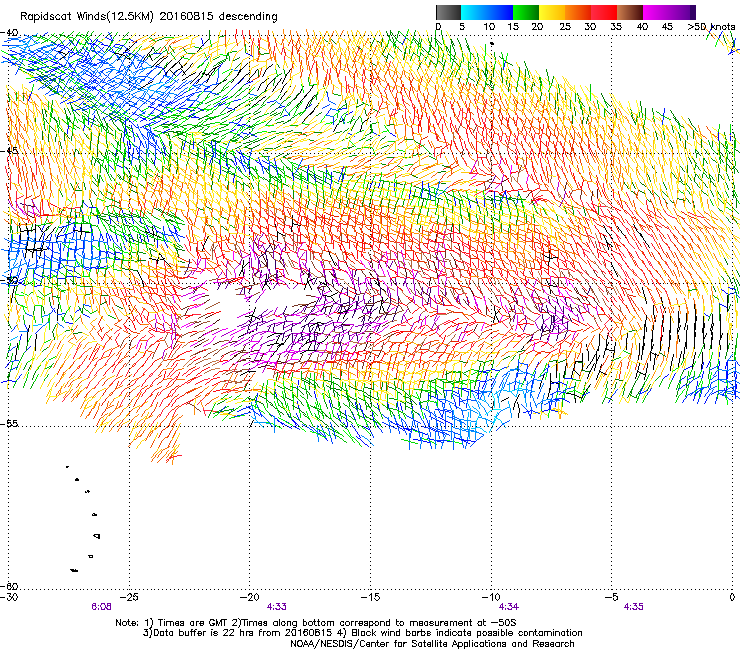Screen dimensions: 740x650
Task: Click the note line 'Times are GMT'
Action: [x=192, y=623]
